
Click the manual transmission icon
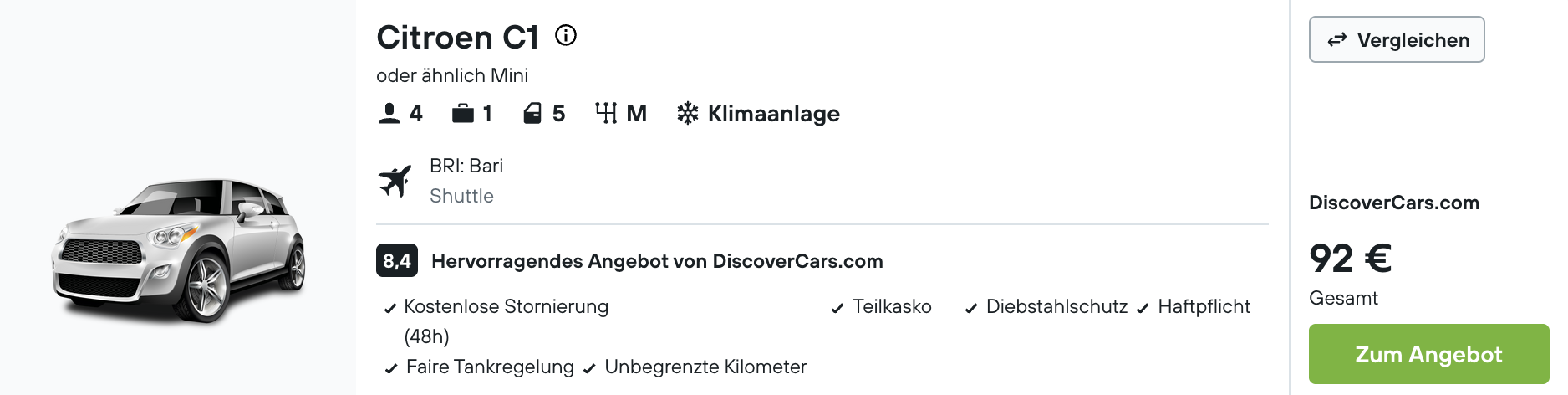tap(606, 113)
